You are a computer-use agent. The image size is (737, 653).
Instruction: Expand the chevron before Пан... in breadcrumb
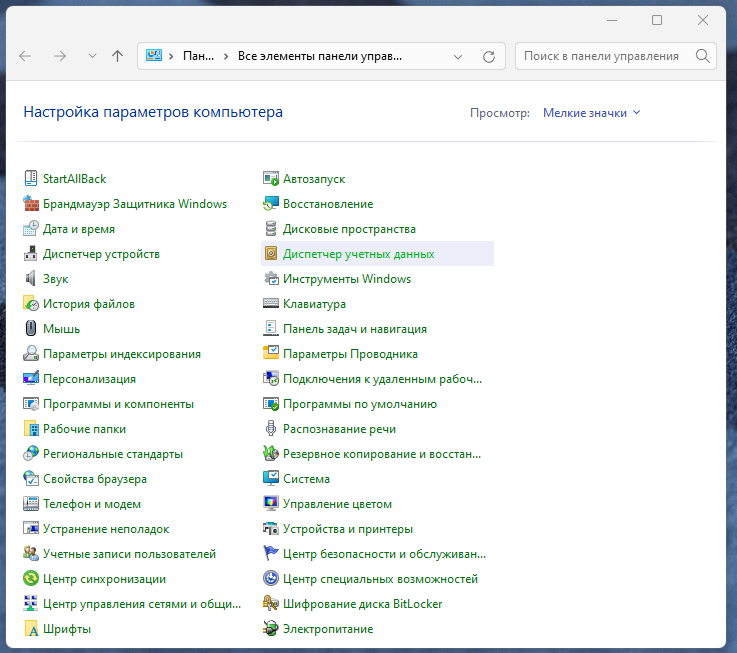[x=171, y=56]
